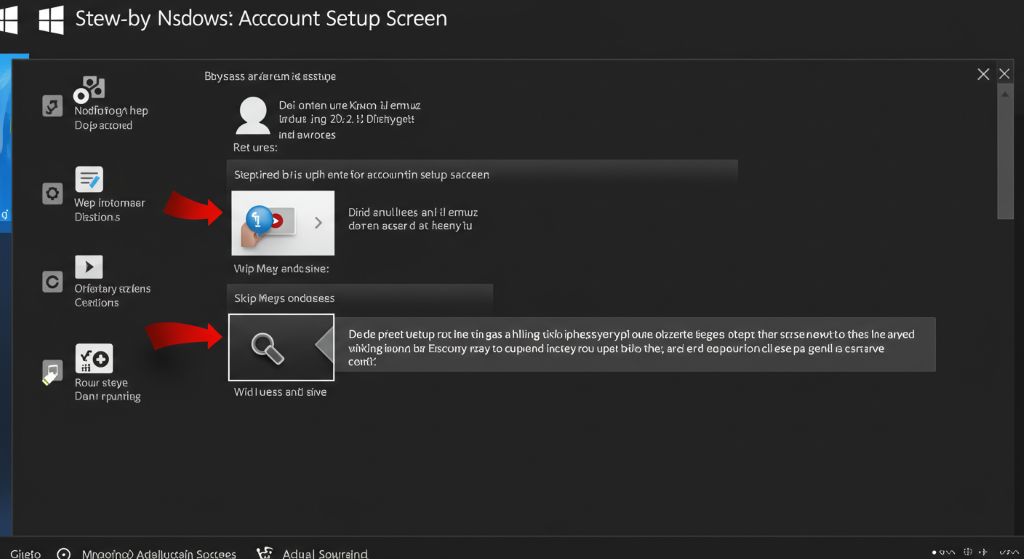Click the gear cluster icon above Nodfotogh hep
Image resolution: width=1024 pixels, height=559 pixels.
point(90,88)
